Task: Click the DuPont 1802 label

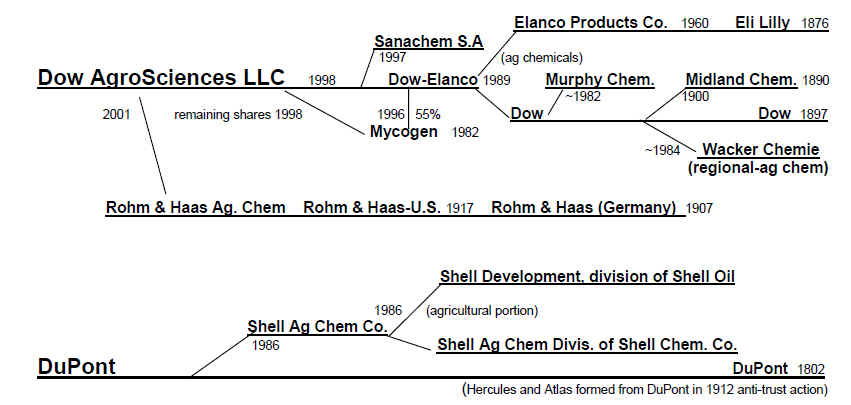Action: 778,369
